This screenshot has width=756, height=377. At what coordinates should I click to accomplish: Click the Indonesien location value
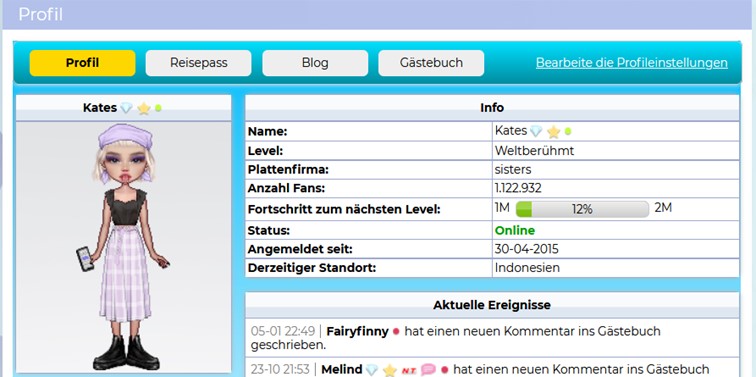527,268
